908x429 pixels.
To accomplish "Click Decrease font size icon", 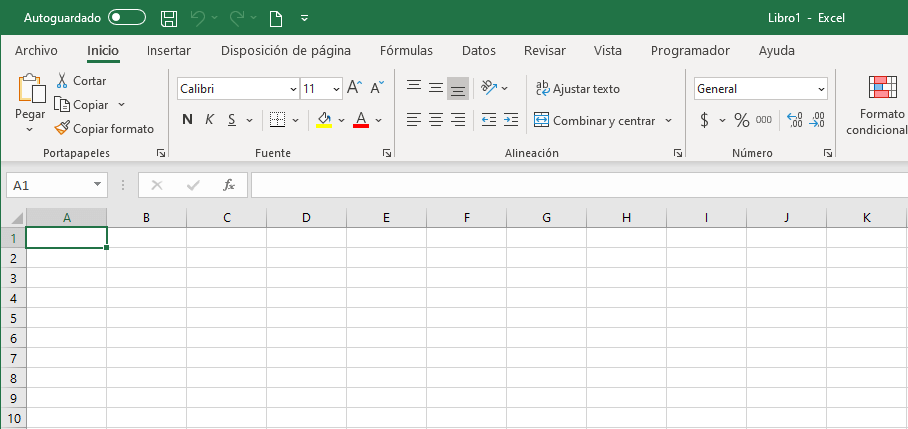I will click(377, 88).
